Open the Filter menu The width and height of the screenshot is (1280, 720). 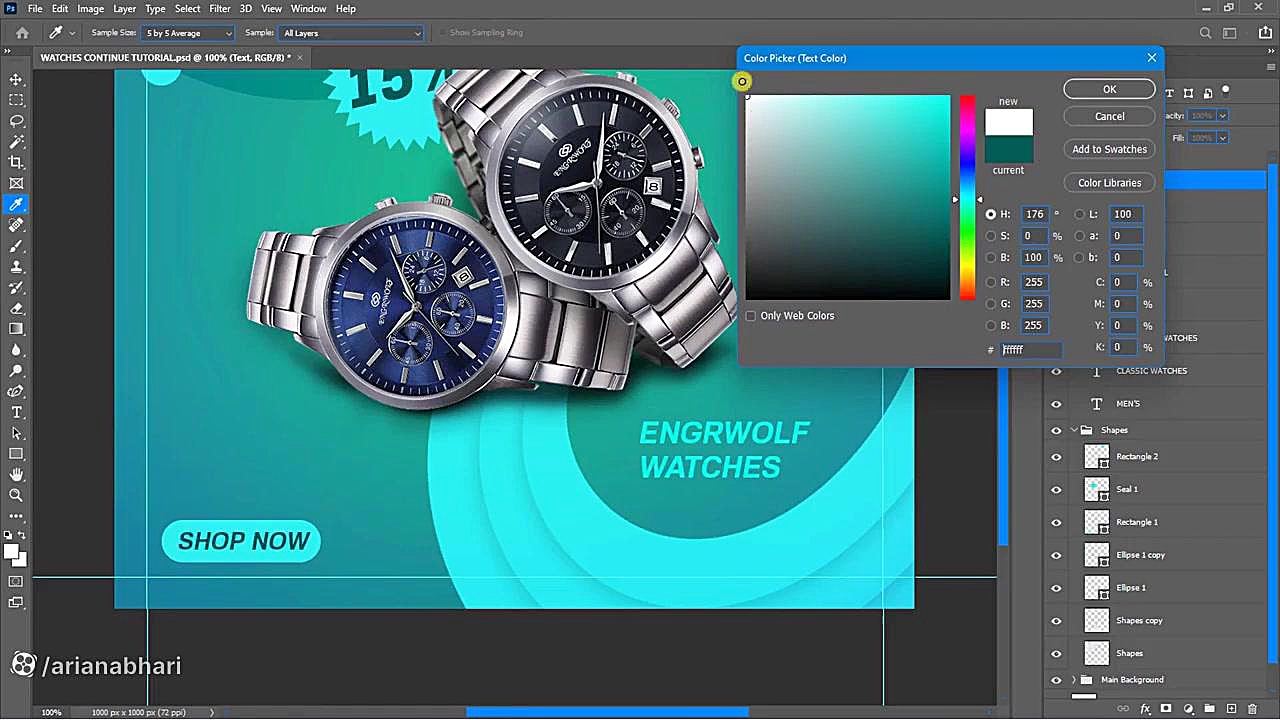pos(220,9)
